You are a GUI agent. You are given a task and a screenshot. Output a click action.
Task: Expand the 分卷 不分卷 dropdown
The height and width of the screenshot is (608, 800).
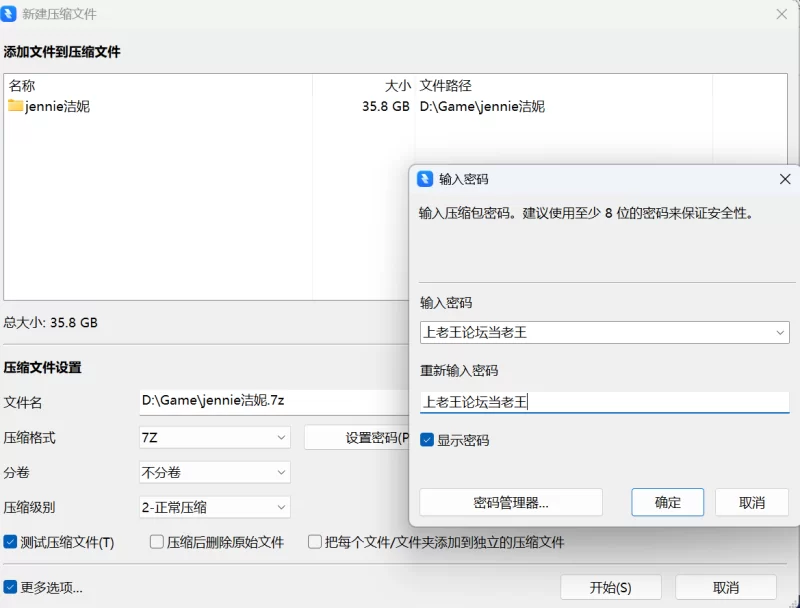coord(215,472)
